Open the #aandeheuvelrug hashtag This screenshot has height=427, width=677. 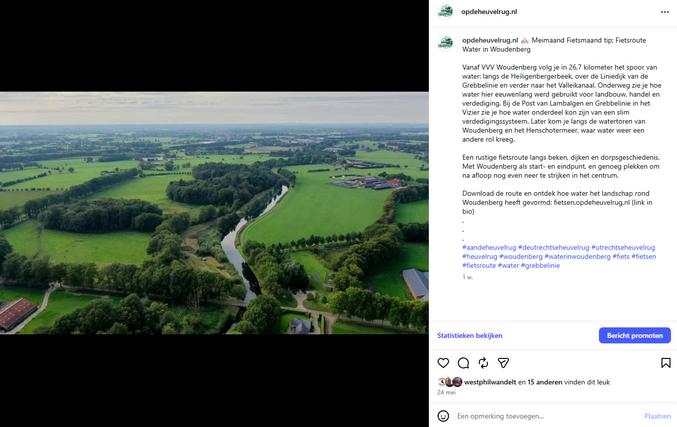[x=489, y=247]
